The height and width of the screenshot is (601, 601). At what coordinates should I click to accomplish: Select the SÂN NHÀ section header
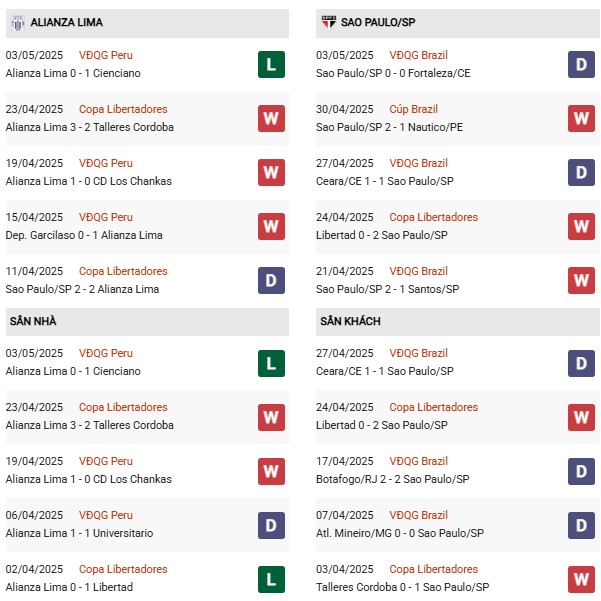click(31, 322)
